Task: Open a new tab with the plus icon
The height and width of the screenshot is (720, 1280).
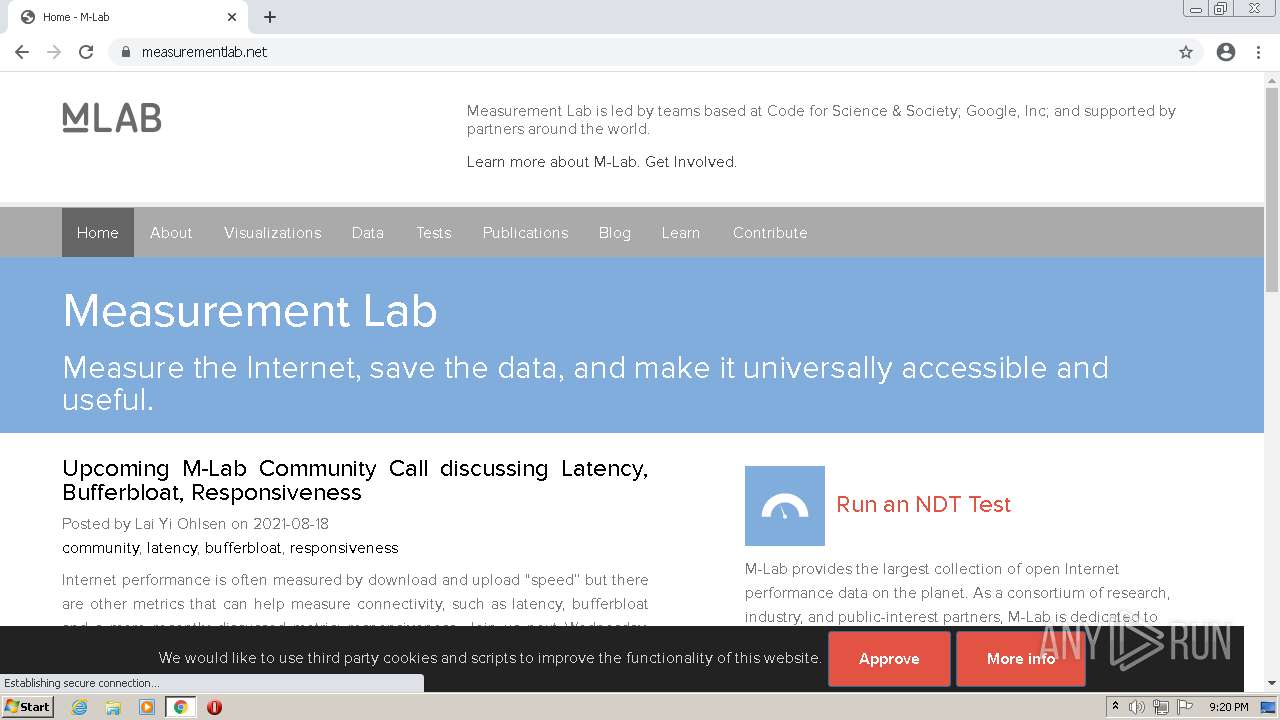Action: click(270, 17)
